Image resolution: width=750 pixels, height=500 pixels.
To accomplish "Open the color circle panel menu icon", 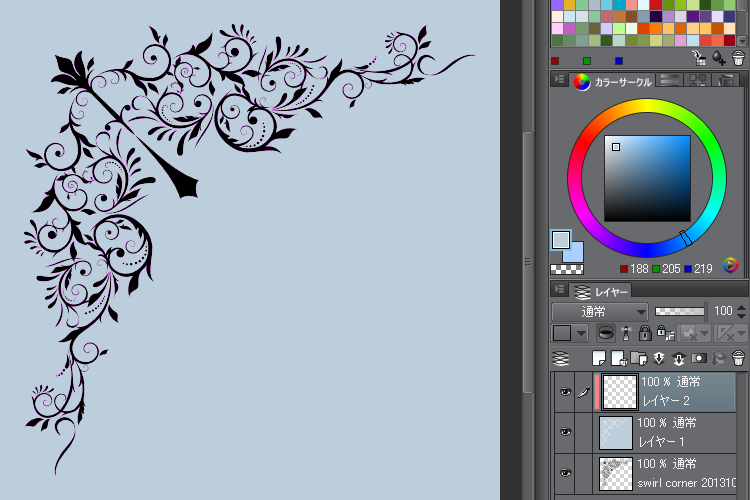I will pos(559,79).
